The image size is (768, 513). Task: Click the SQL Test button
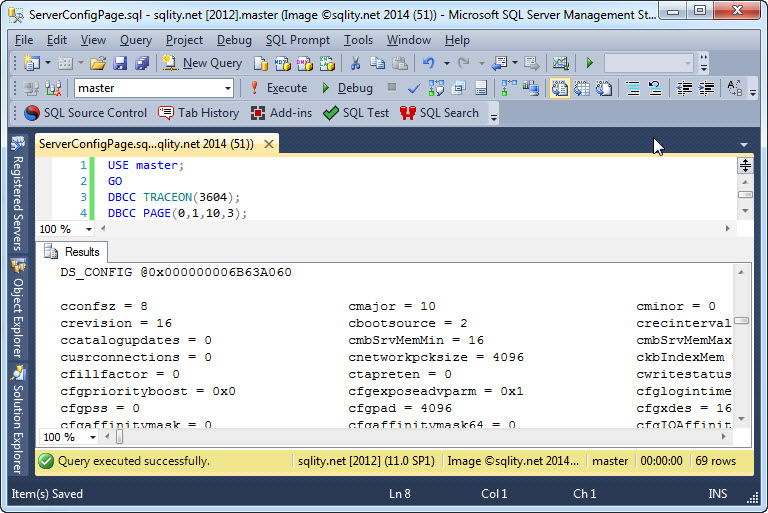pos(356,113)
